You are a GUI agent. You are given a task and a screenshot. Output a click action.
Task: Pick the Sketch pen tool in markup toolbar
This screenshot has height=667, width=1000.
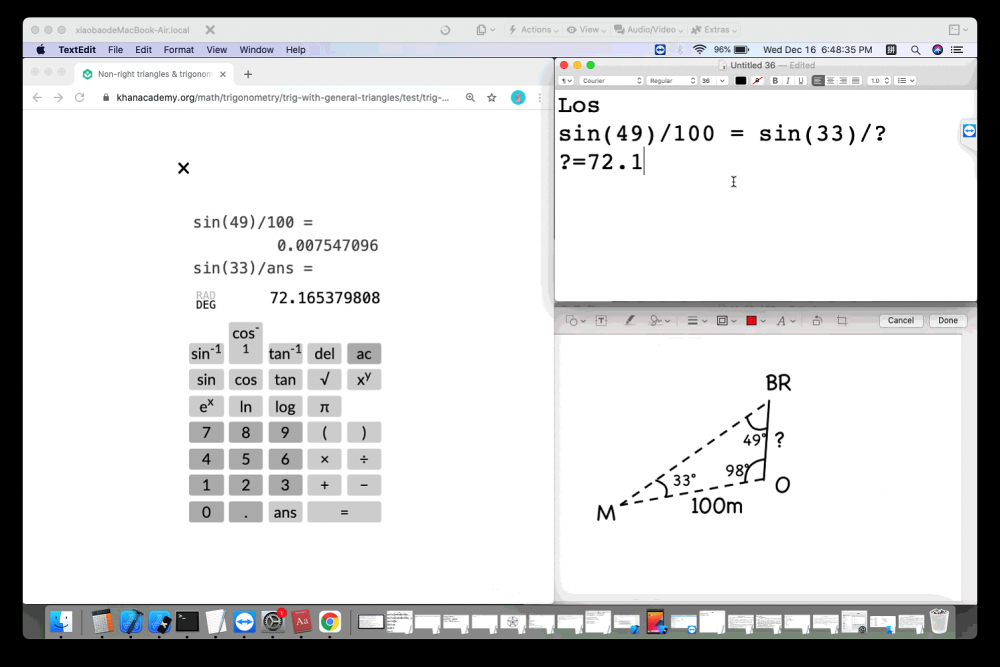[x=630, y=321]
